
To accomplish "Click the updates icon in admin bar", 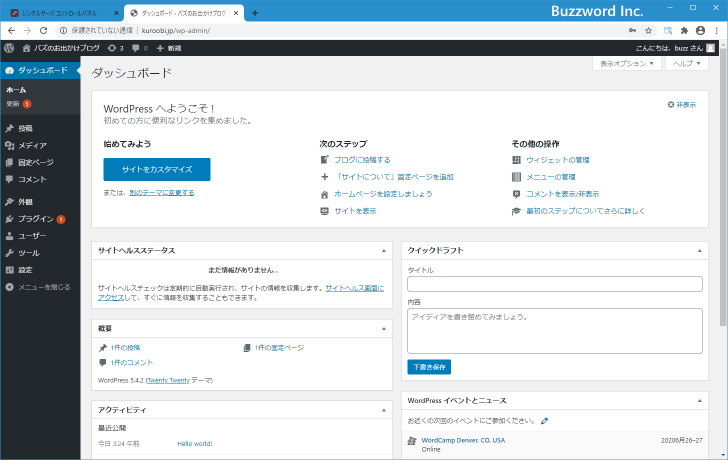I will [114, 48].
